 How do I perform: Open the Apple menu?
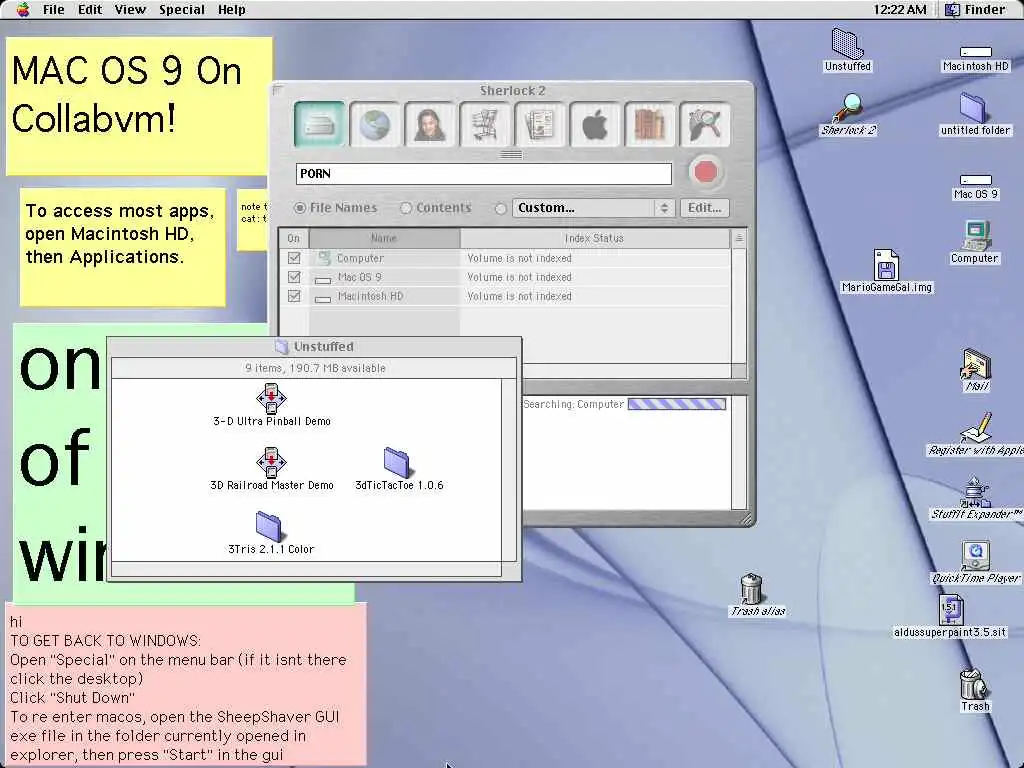(x=23, y=9)
